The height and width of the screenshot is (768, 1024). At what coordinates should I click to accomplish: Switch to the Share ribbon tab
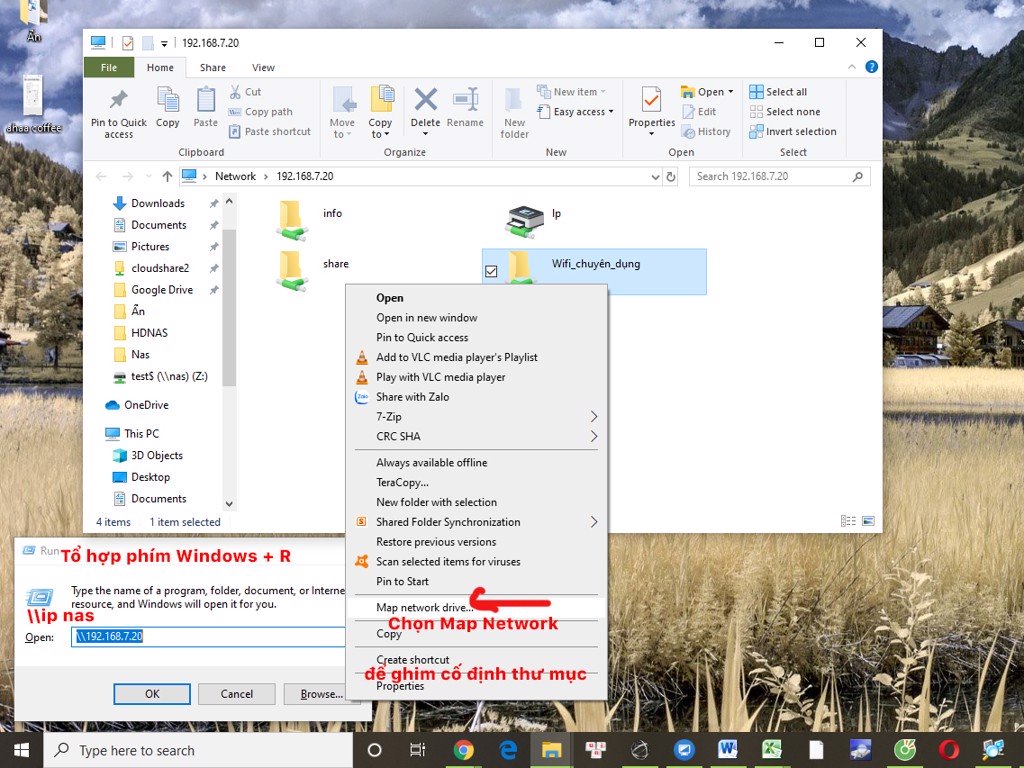click(213, 67)
